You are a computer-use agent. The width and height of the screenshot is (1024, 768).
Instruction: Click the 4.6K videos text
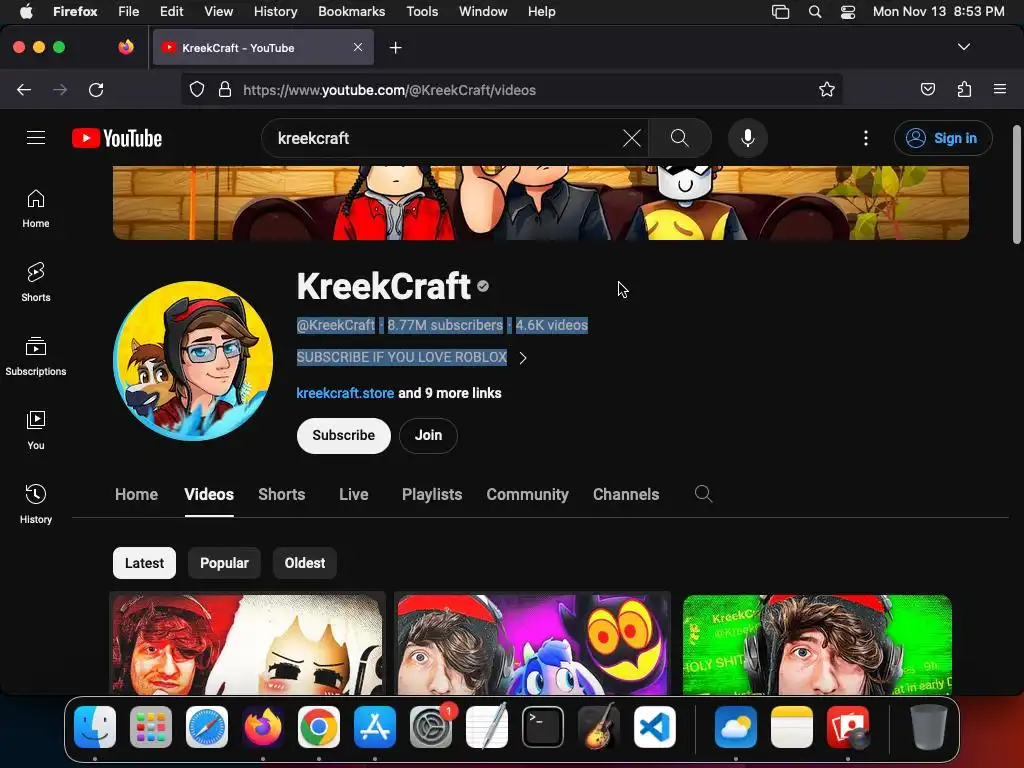(x=552, y=325)
